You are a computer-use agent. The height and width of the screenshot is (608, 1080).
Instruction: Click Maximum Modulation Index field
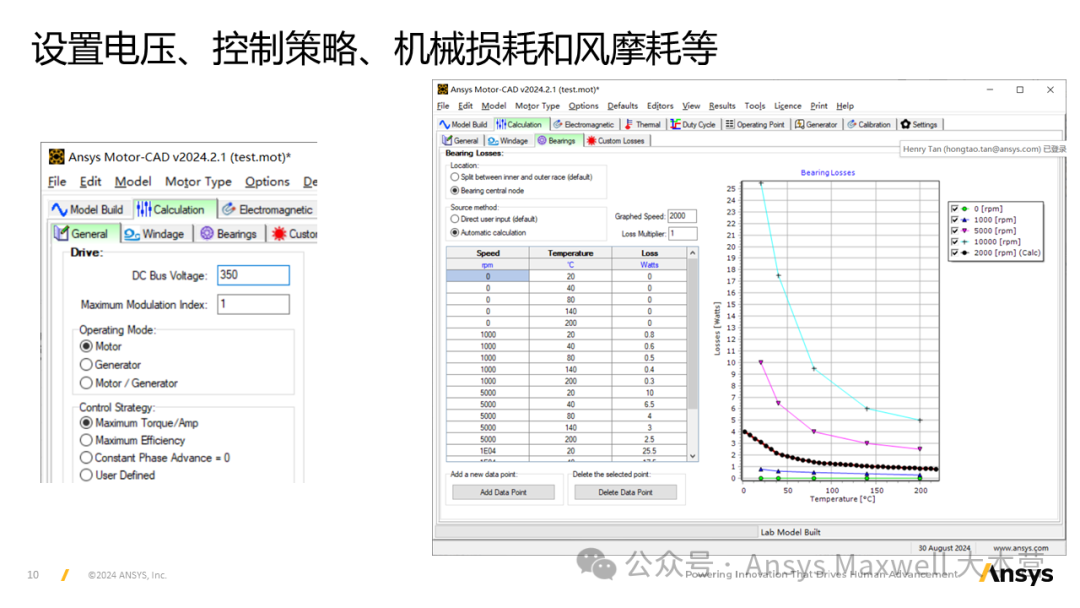pos(253,304)
